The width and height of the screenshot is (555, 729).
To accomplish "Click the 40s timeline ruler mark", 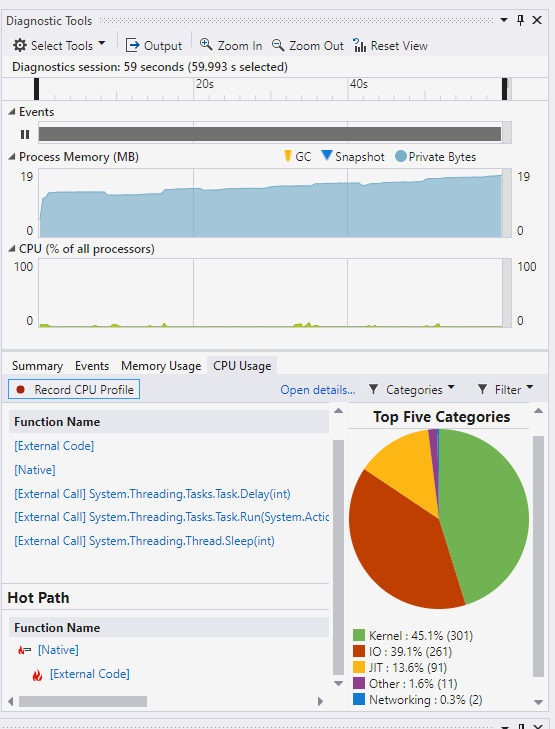I will tap(358, 84).
